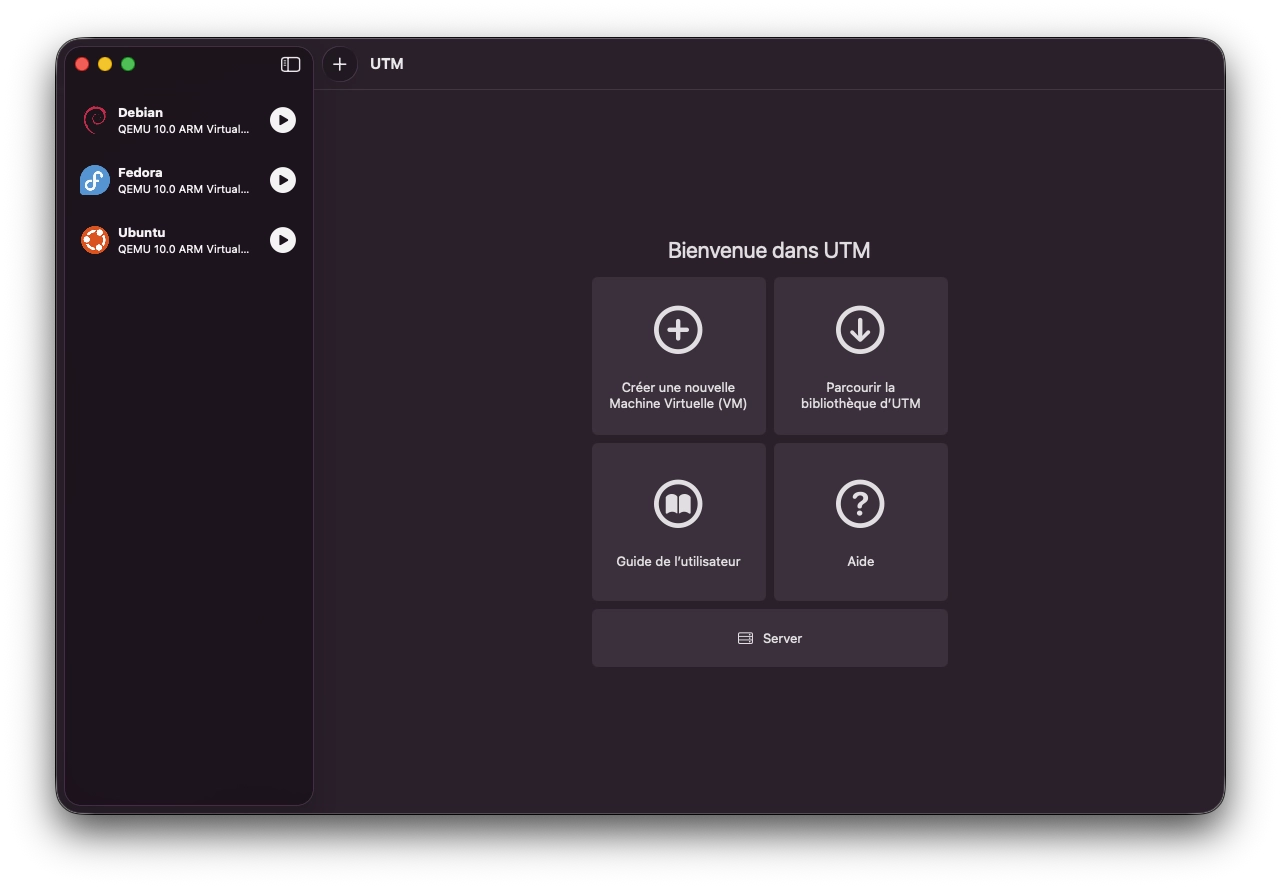Select the Ubuntu entry name

point(142,232)
